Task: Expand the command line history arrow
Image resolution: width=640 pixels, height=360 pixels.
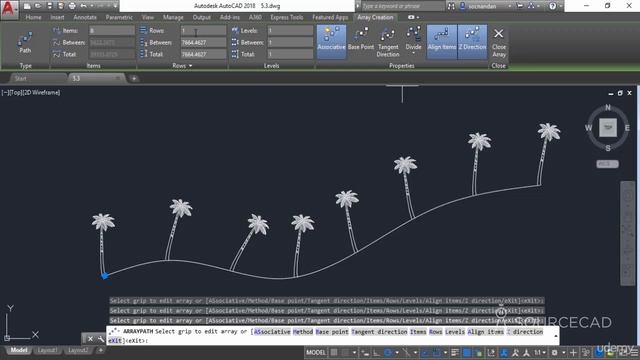Action: pos(556,336)
